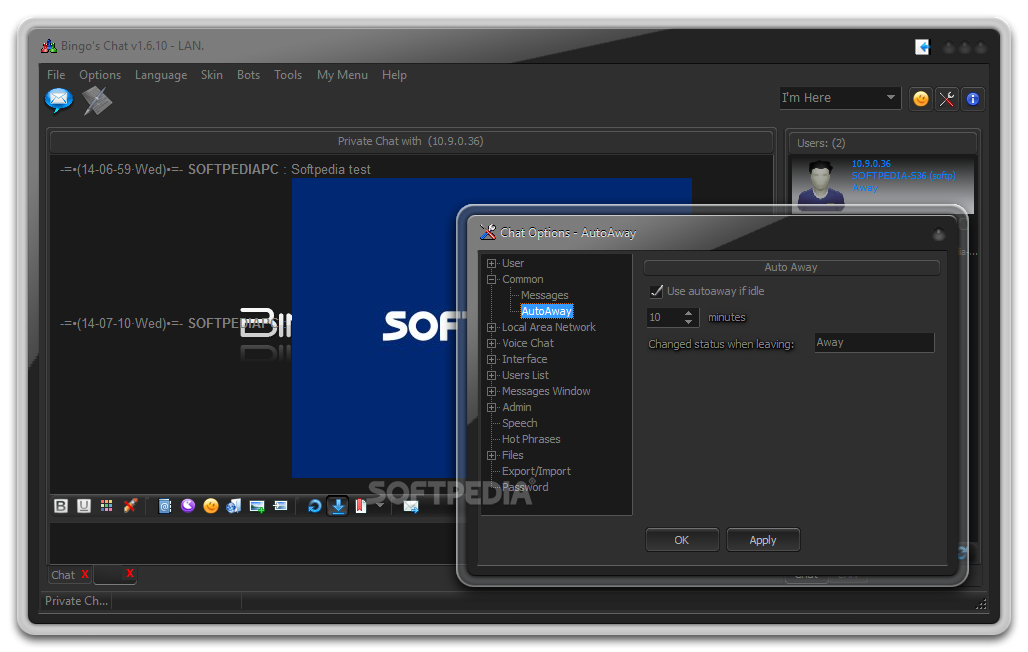
Task: Click the crossed-out brush clear formatting icon
Action: coord(130,506)
